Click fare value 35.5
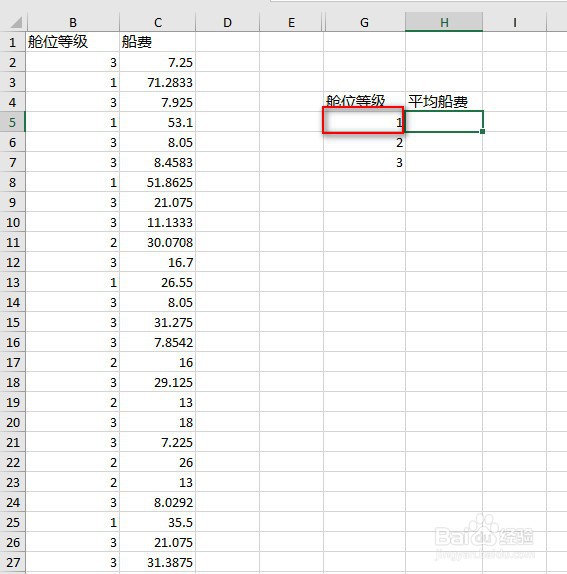Viewport: 567px width, 574px height. [158, 522]
